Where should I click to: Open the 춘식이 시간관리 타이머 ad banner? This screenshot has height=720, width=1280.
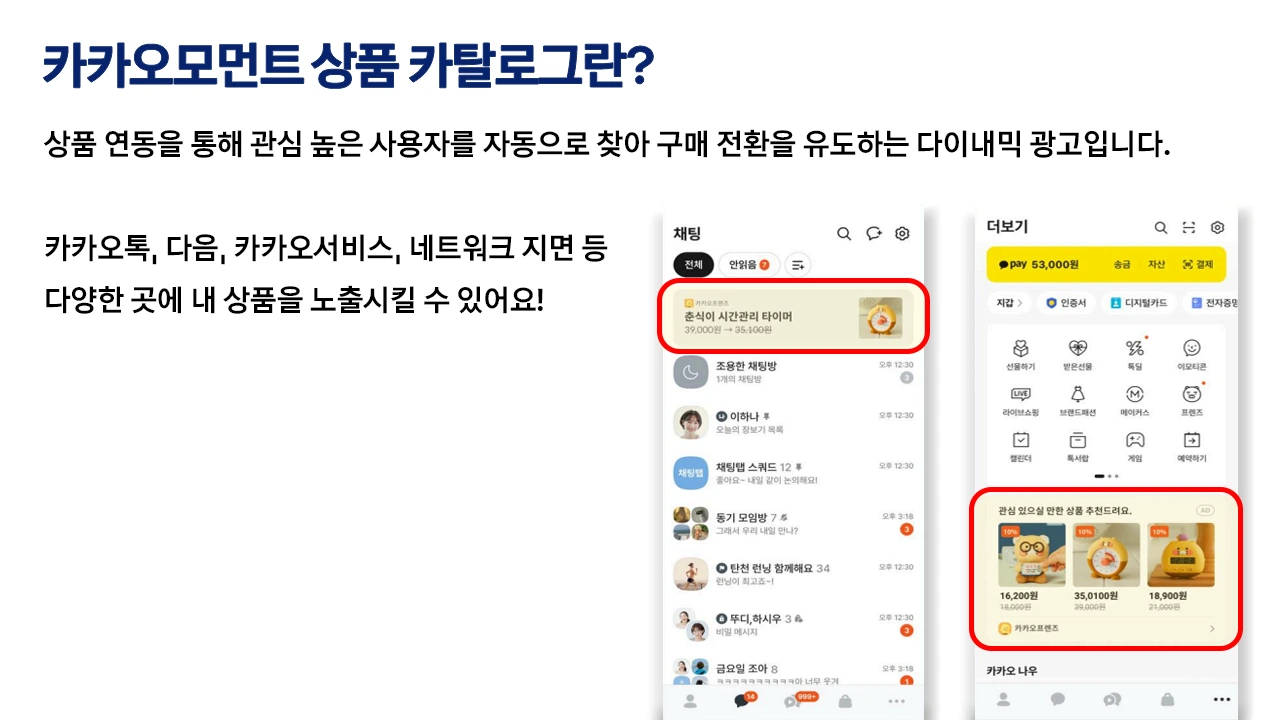(x=794, y=316)
